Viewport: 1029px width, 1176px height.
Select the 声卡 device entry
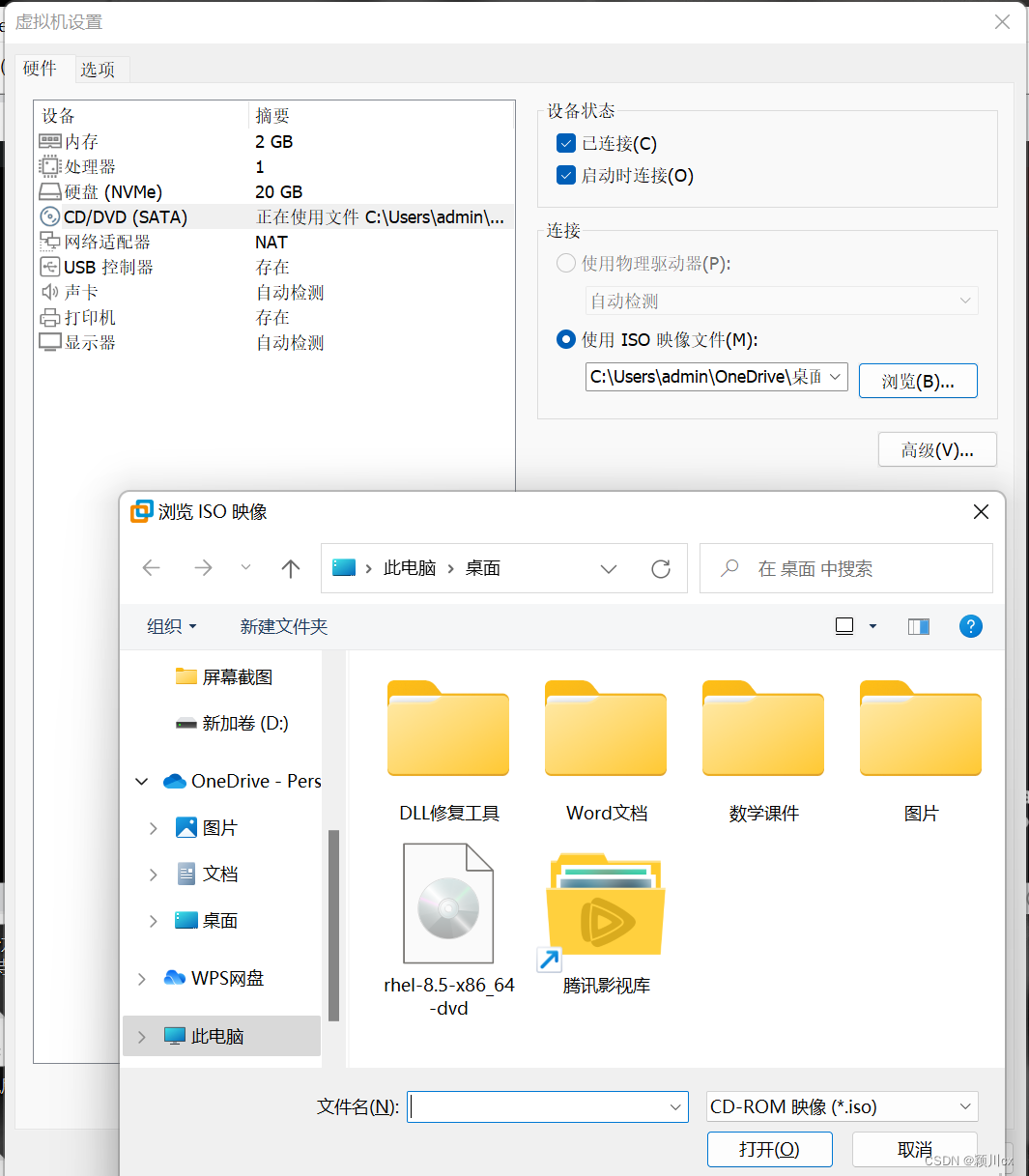79,292
